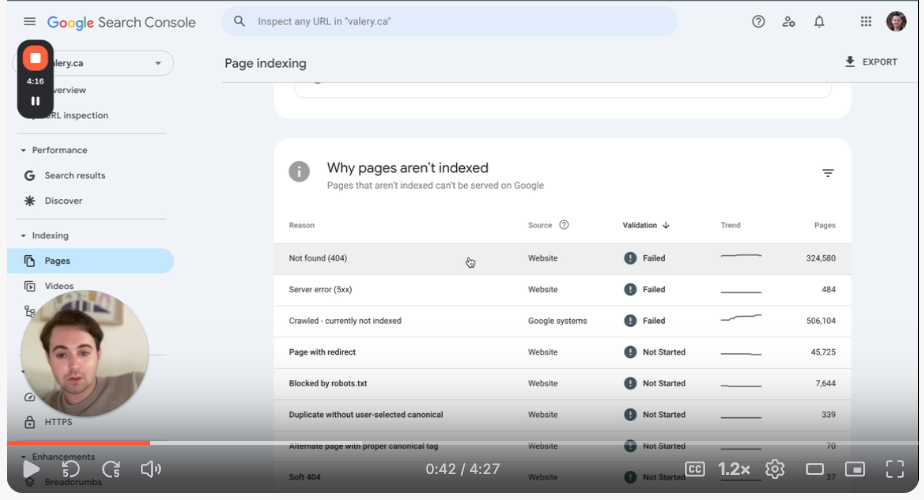Rewind the video five seconds

tap(71, 469)
